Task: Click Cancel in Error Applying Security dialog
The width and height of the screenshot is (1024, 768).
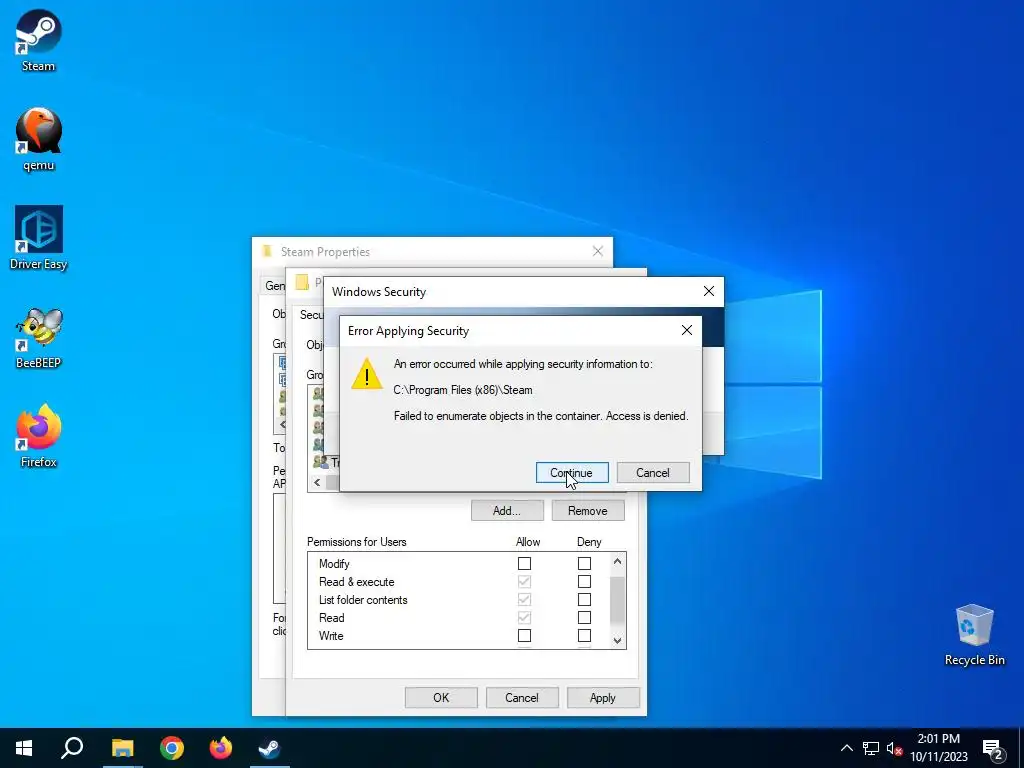Action: click(x=653, y=473)
